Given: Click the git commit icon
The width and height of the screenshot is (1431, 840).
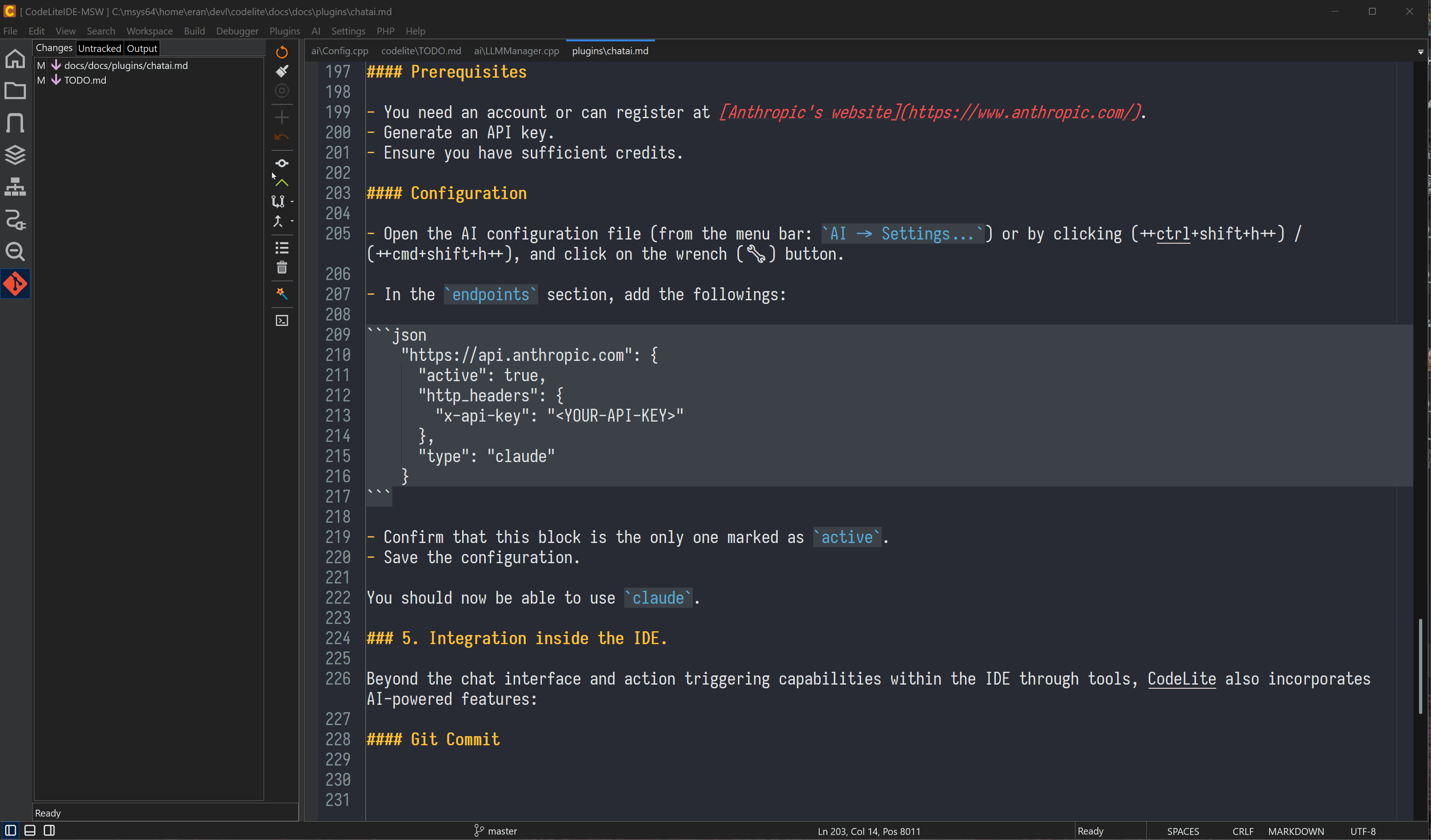Looking at the screenshot, I should click(282, 164).
